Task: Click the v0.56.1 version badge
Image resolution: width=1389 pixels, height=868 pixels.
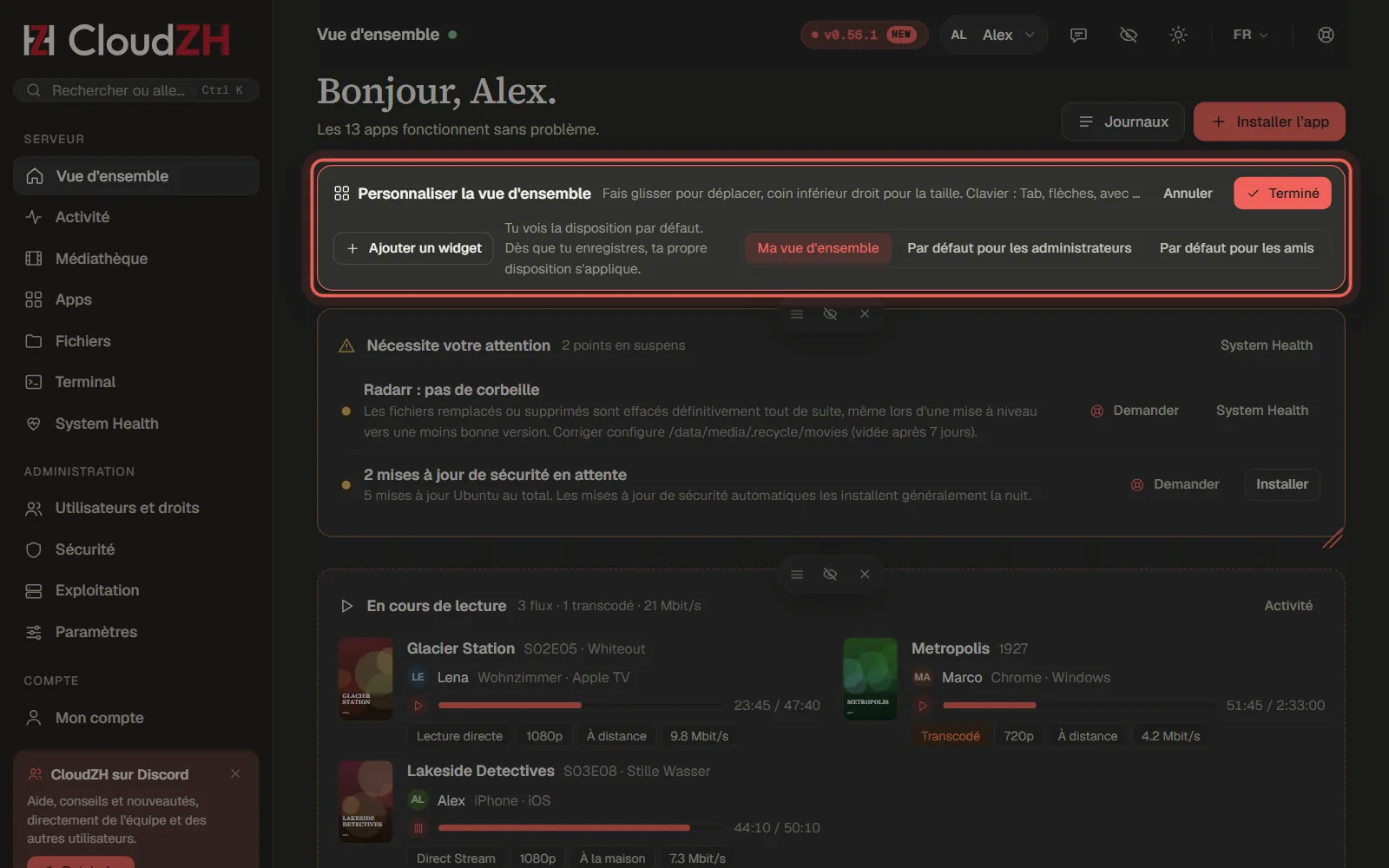Action: 865,35
